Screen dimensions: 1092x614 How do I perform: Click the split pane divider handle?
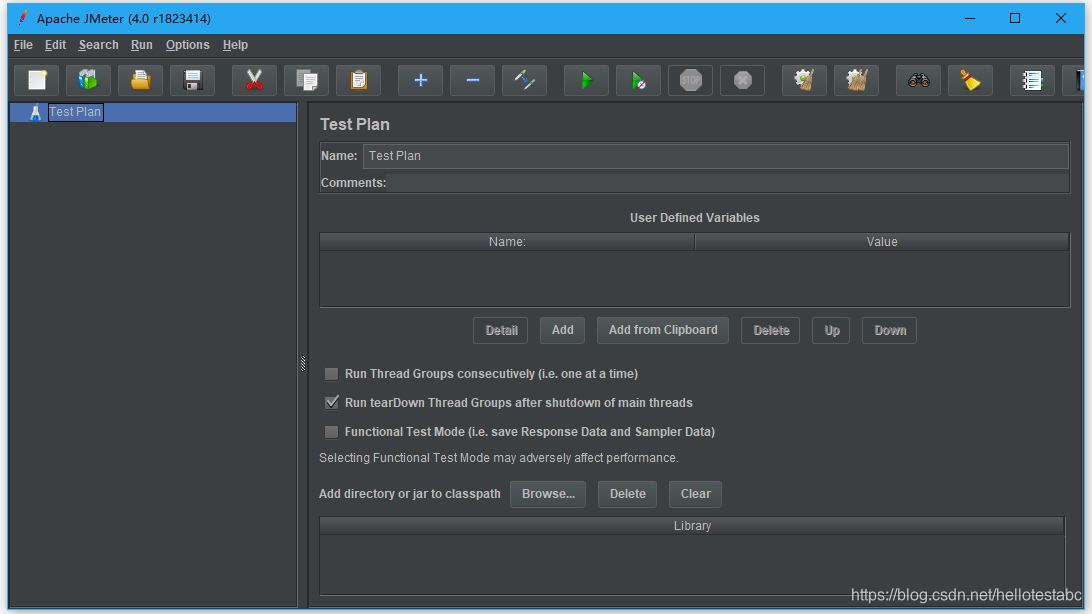pyautogui.click(x=303, y=363)
